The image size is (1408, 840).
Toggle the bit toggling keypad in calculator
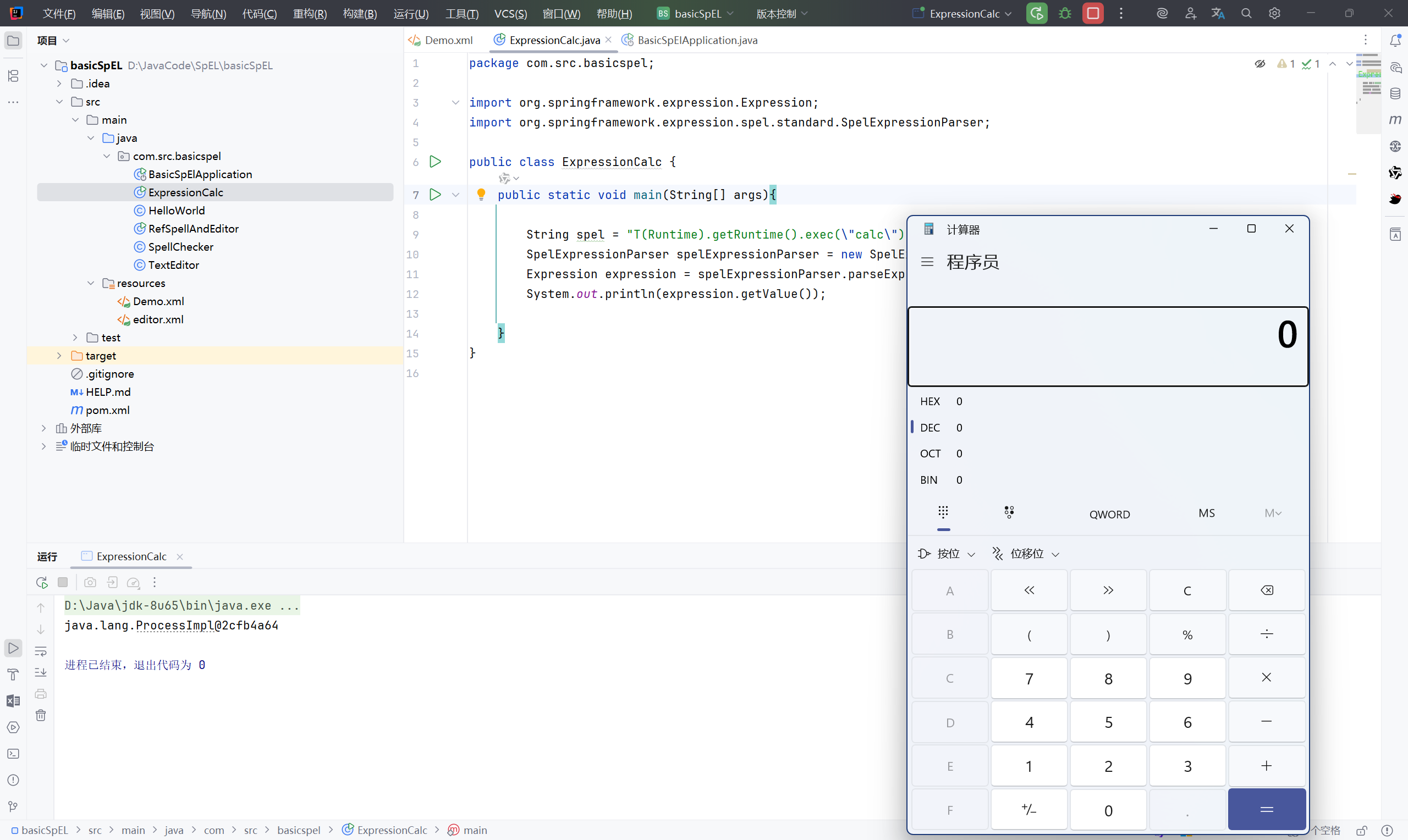click(1009, 513)
